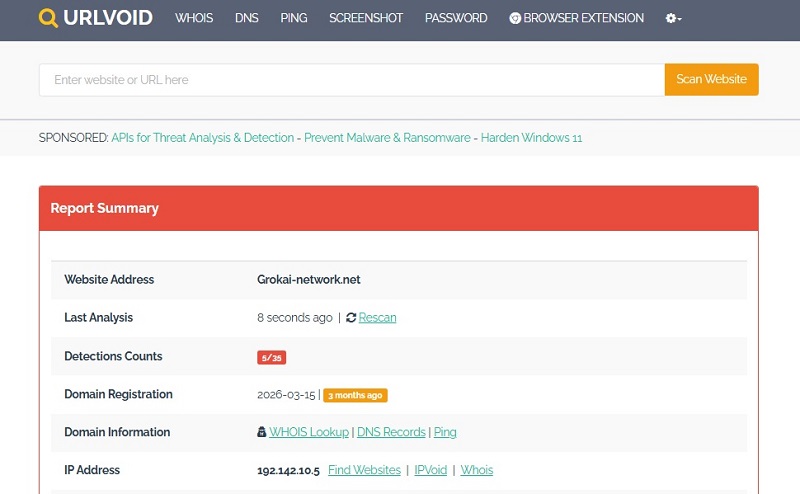Click the Report Summary heading

pos(105,208)
